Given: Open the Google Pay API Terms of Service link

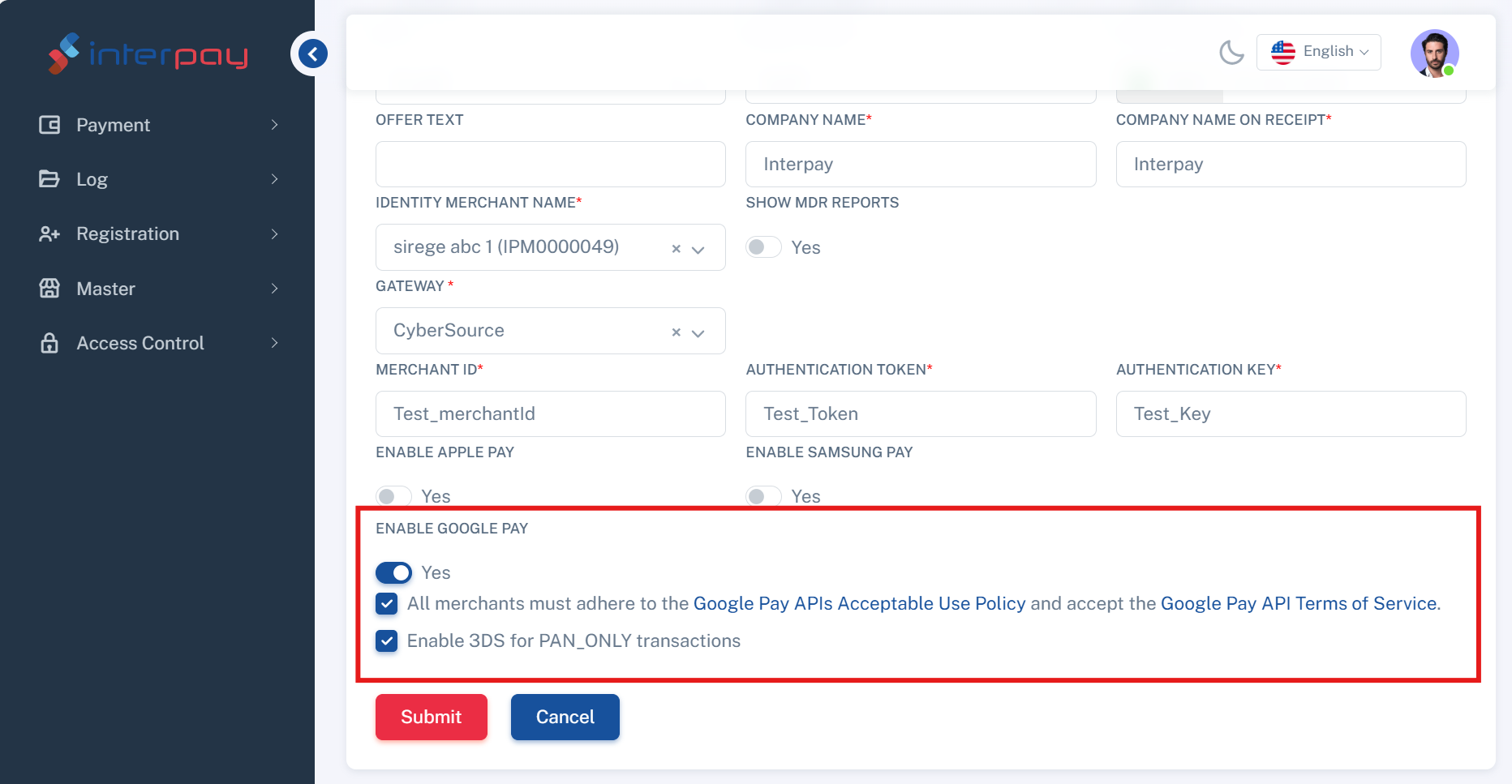Looking at the screenshot, I should pos(1299,604).
